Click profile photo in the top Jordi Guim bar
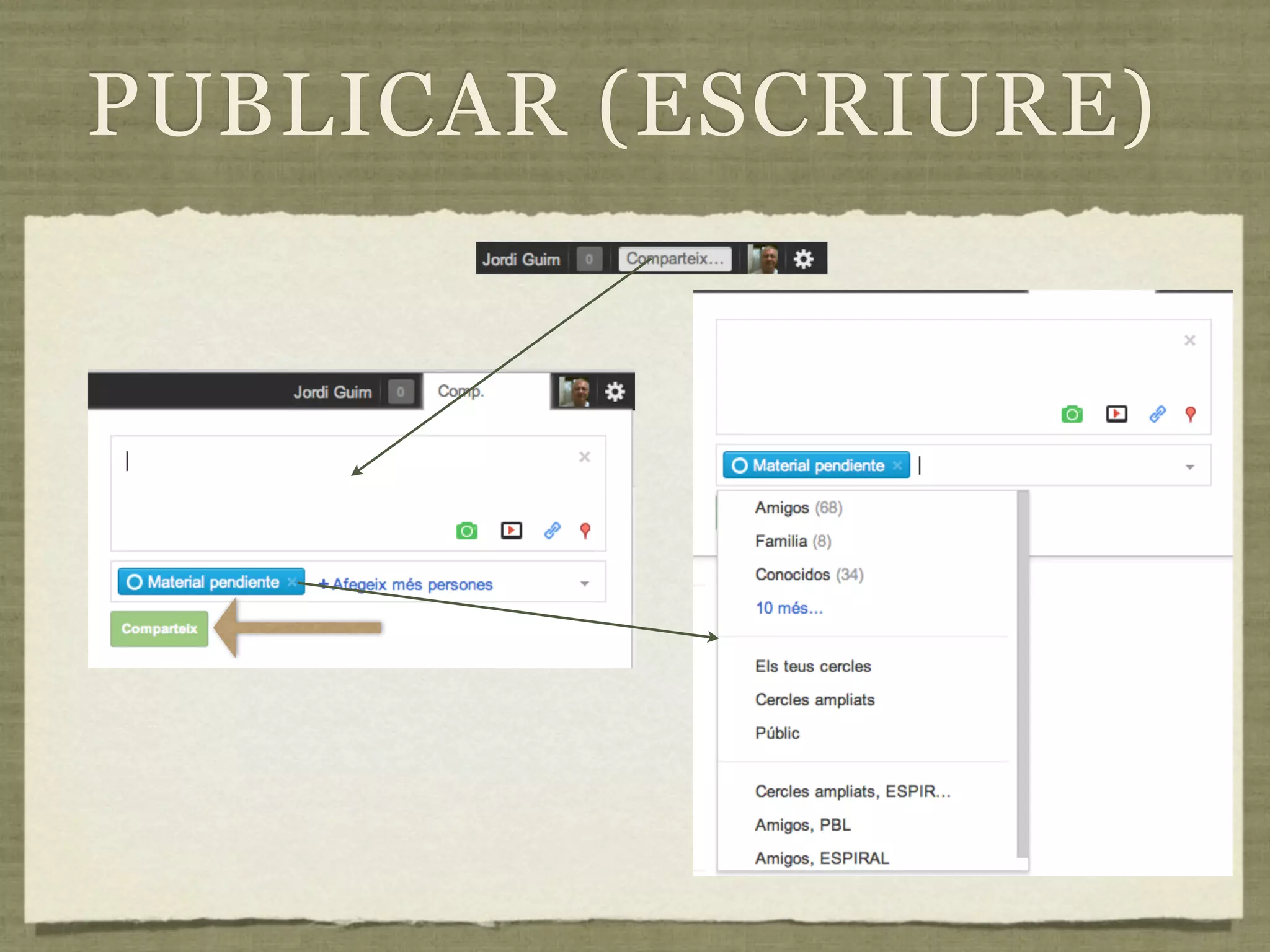Viewport: 1270px width, 952px height. pos(763,258)
